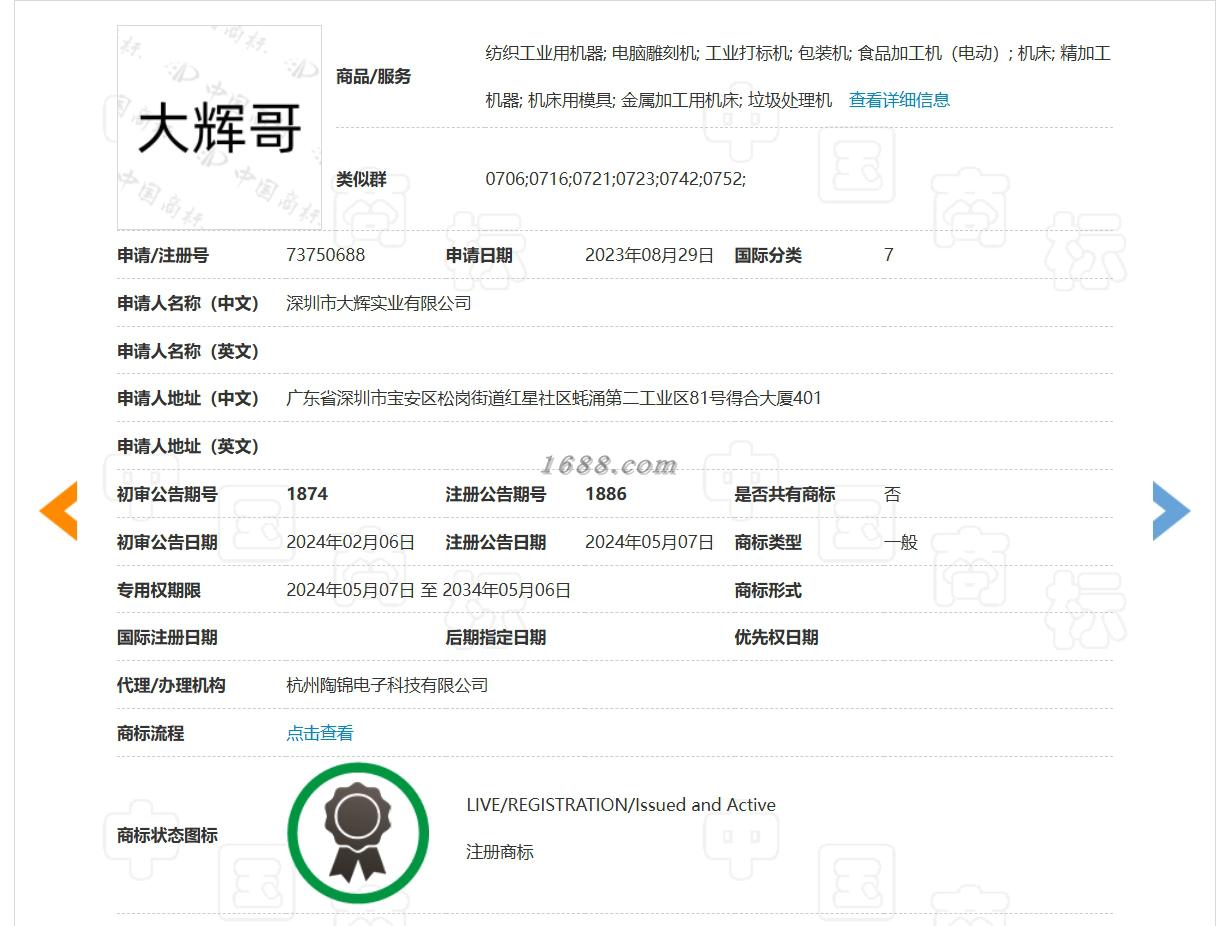Image resolution: width=1216 pixels, height=926 pixels.
Task: Select goods text starting 纺织工业用机器
Action: [x=798, y=76]
